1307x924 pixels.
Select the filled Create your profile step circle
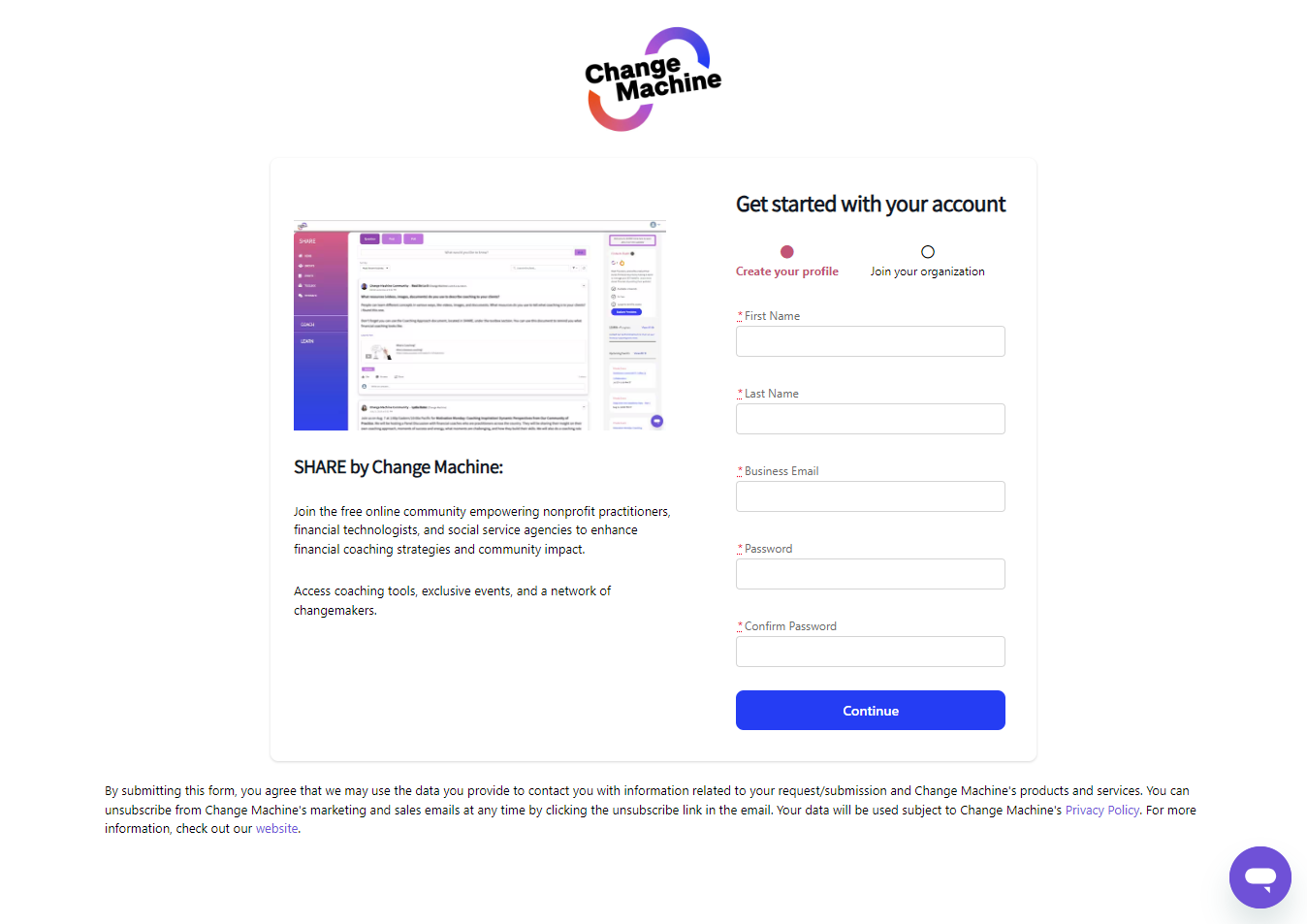(787, 252)
